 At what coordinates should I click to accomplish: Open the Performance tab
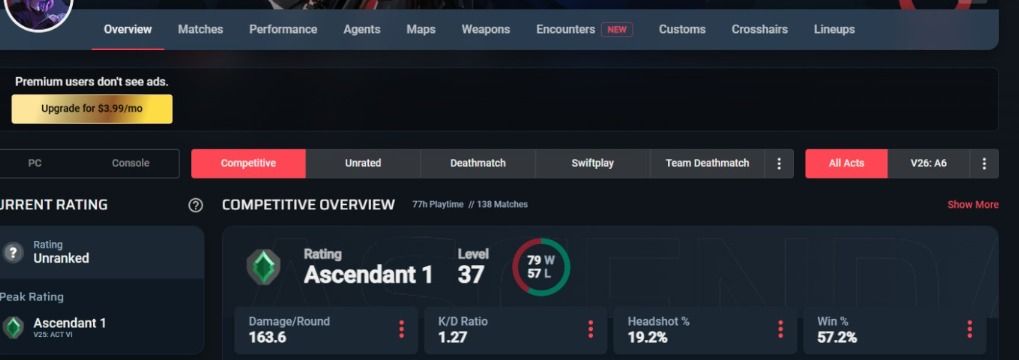[283, 29]
